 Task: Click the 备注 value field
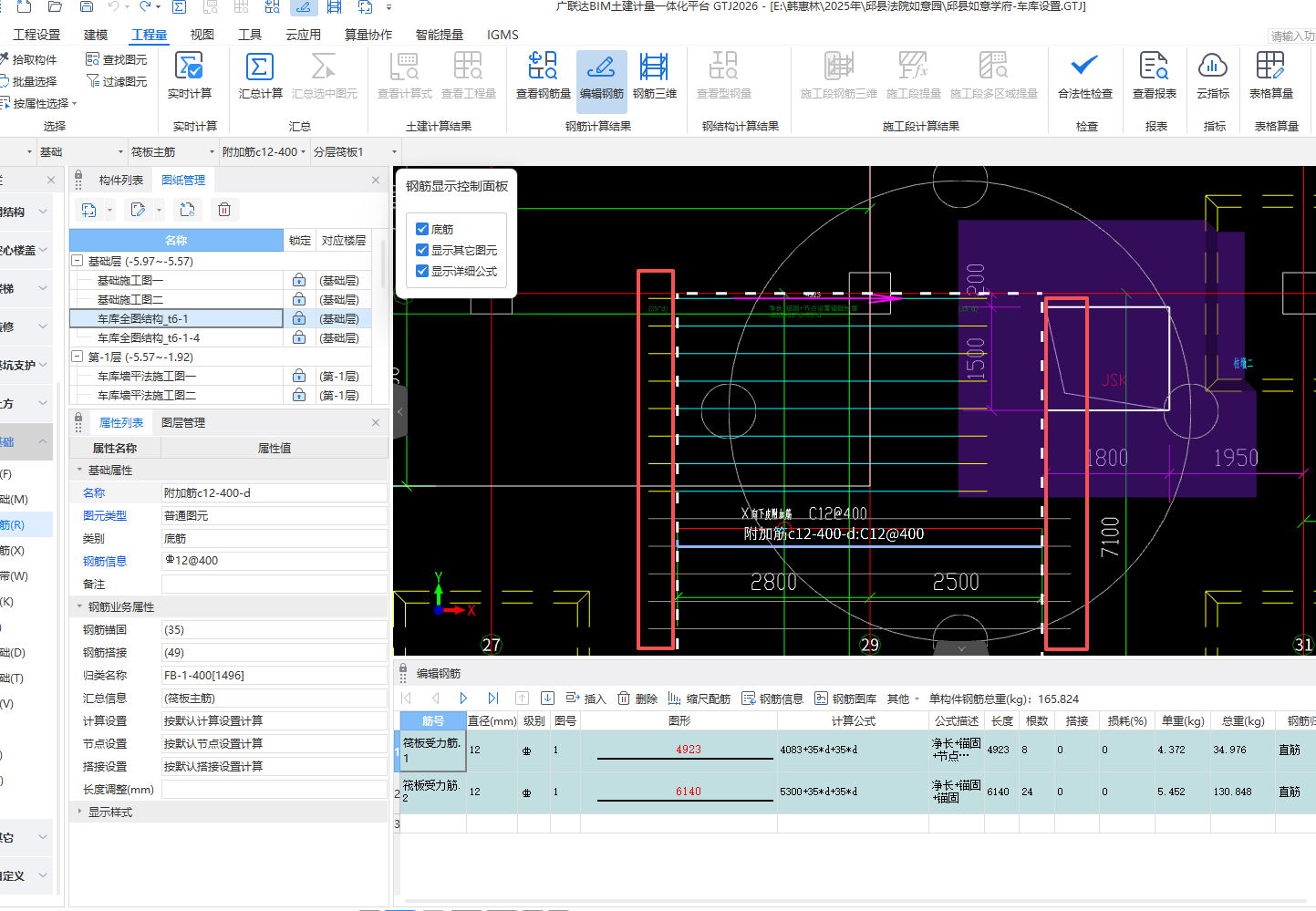point(274,584)
